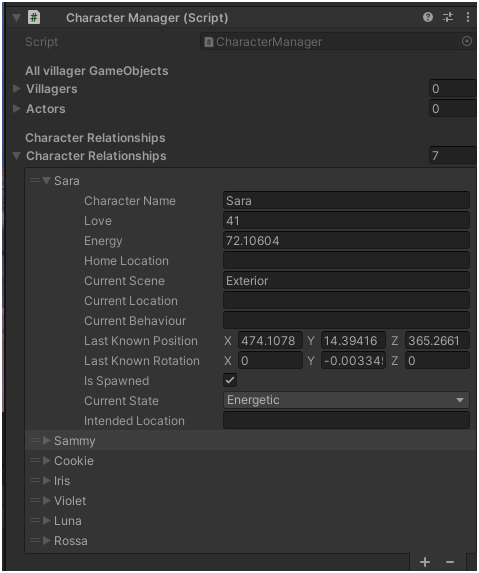Viewport: 479px width, 573px height.
Task: Click the empty Intended Location field
Action: (346, 420)
